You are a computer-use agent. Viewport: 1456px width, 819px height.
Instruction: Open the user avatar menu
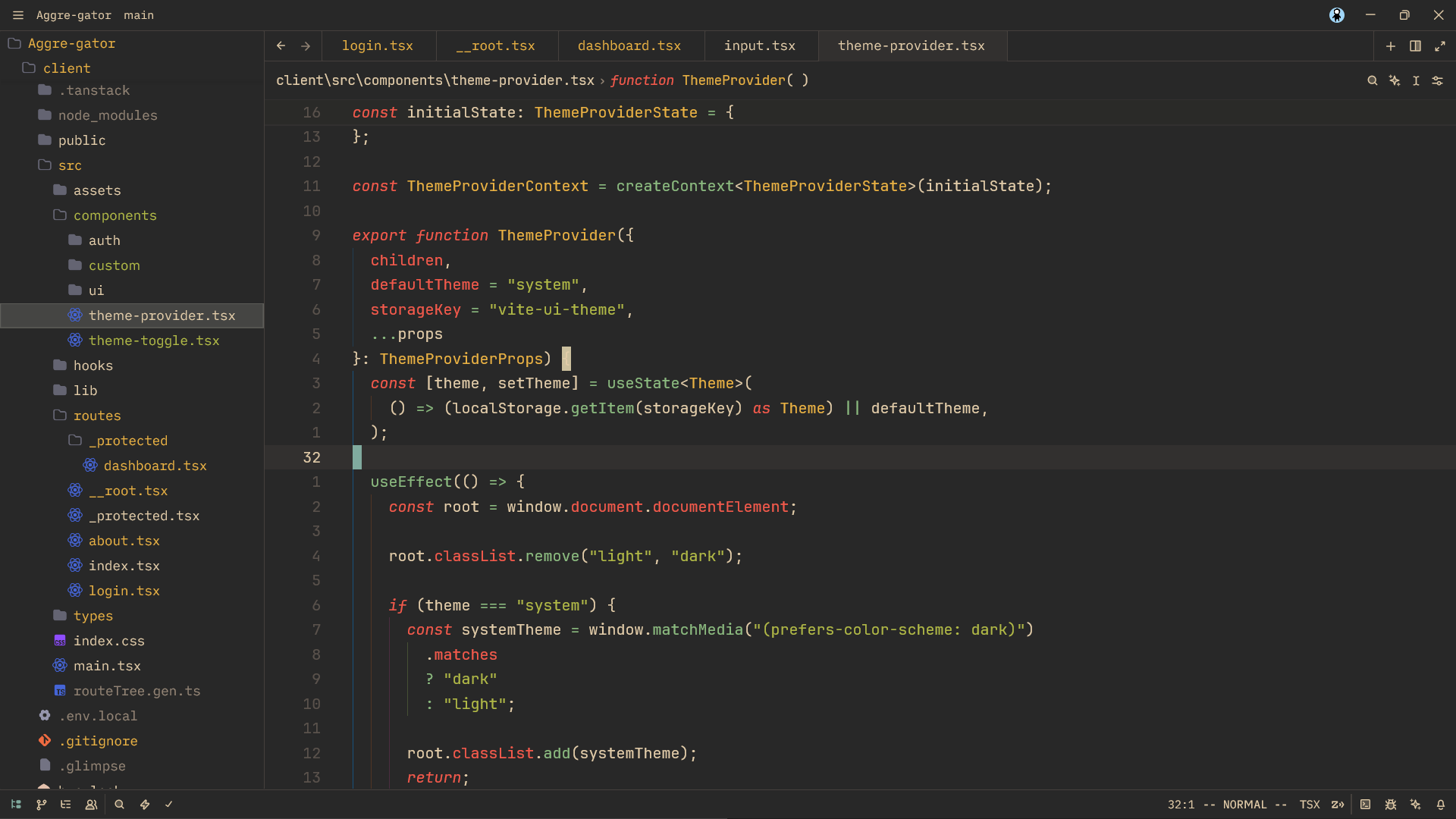coord(1337,15)
